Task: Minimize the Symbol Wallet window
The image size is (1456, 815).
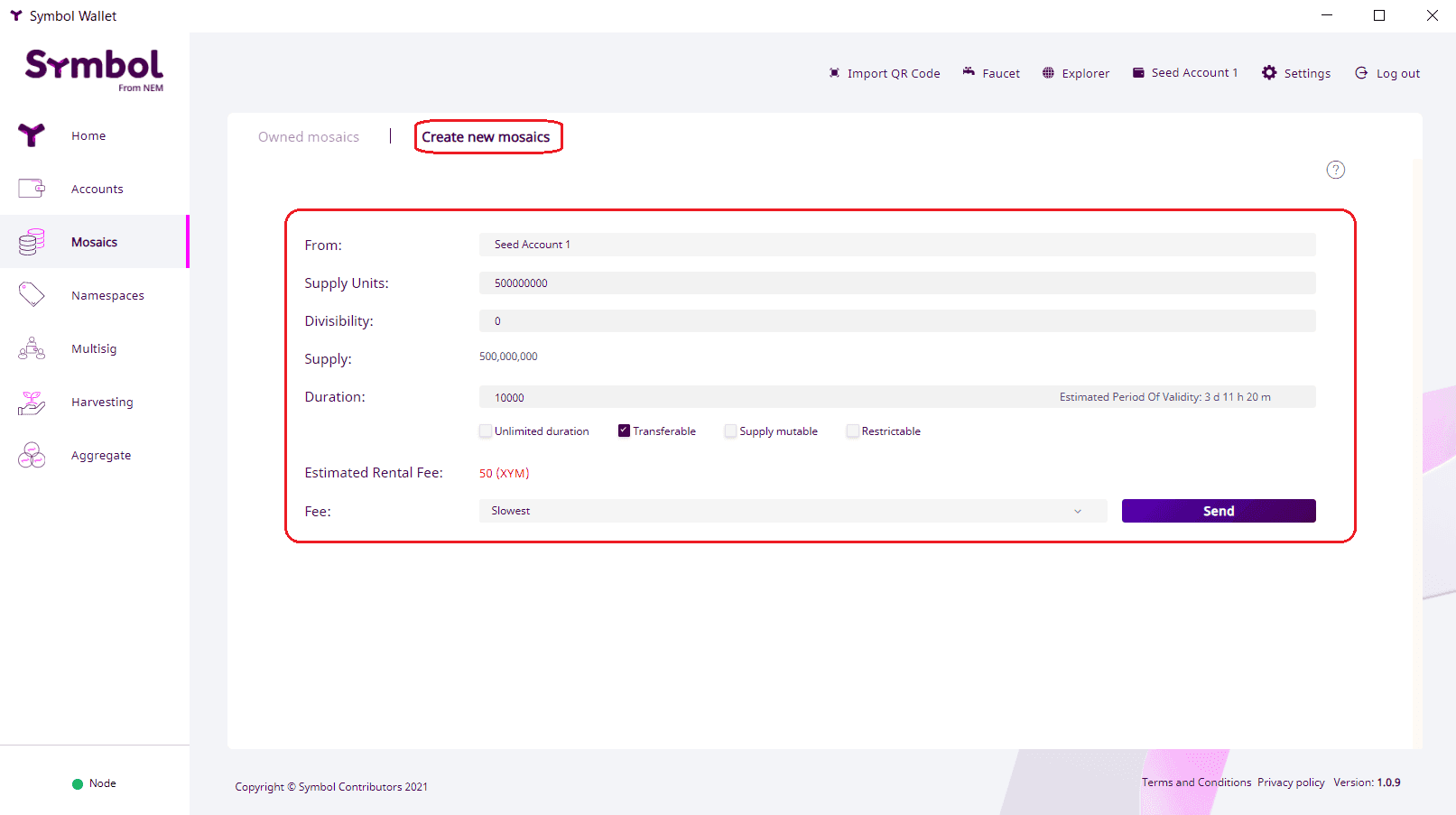Action: click(1327, 15)
